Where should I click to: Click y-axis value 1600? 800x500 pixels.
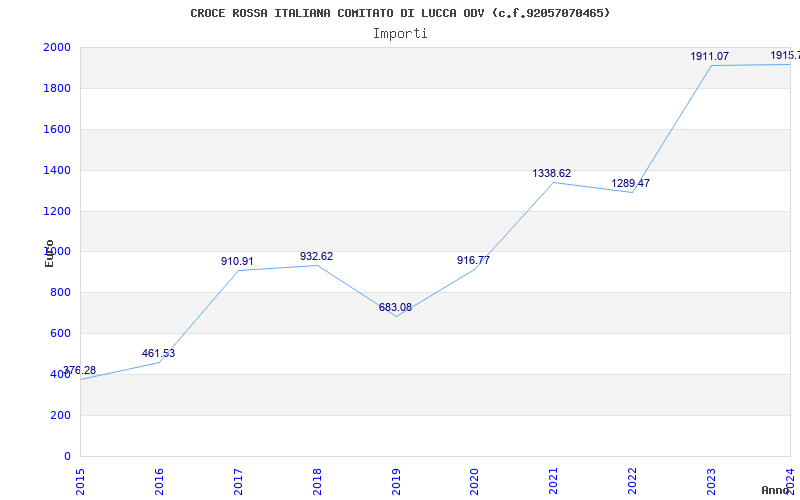click(x=57, y=129)
